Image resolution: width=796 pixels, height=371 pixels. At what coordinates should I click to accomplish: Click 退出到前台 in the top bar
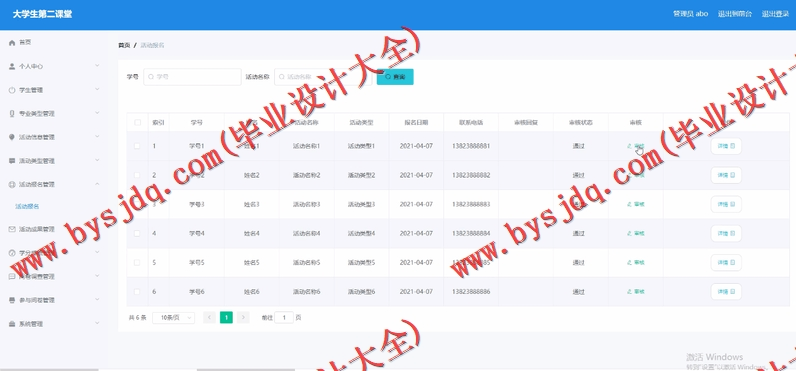735,14
